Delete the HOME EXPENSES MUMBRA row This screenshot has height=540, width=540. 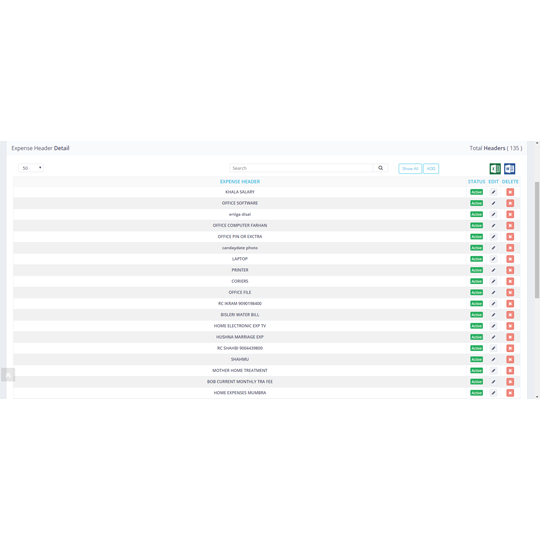click(x=510, y=393)
